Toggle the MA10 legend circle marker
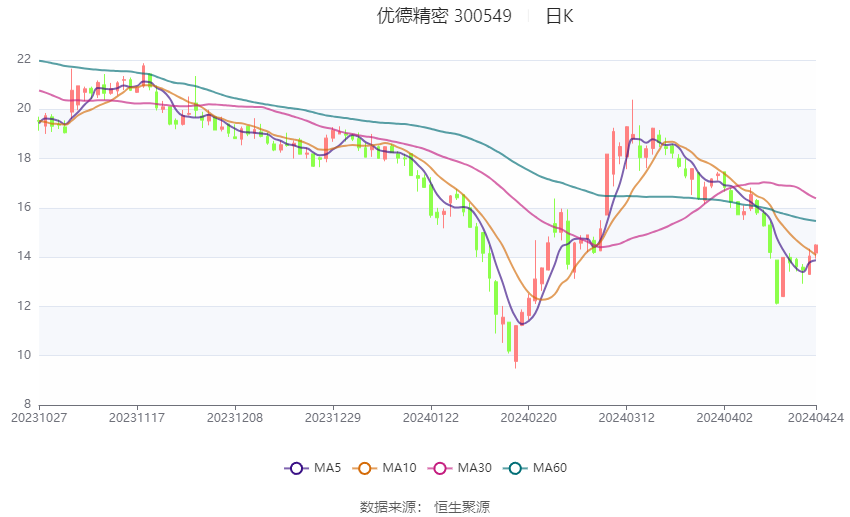This screenshot has width=850, height=517. [x=364, y=468]
